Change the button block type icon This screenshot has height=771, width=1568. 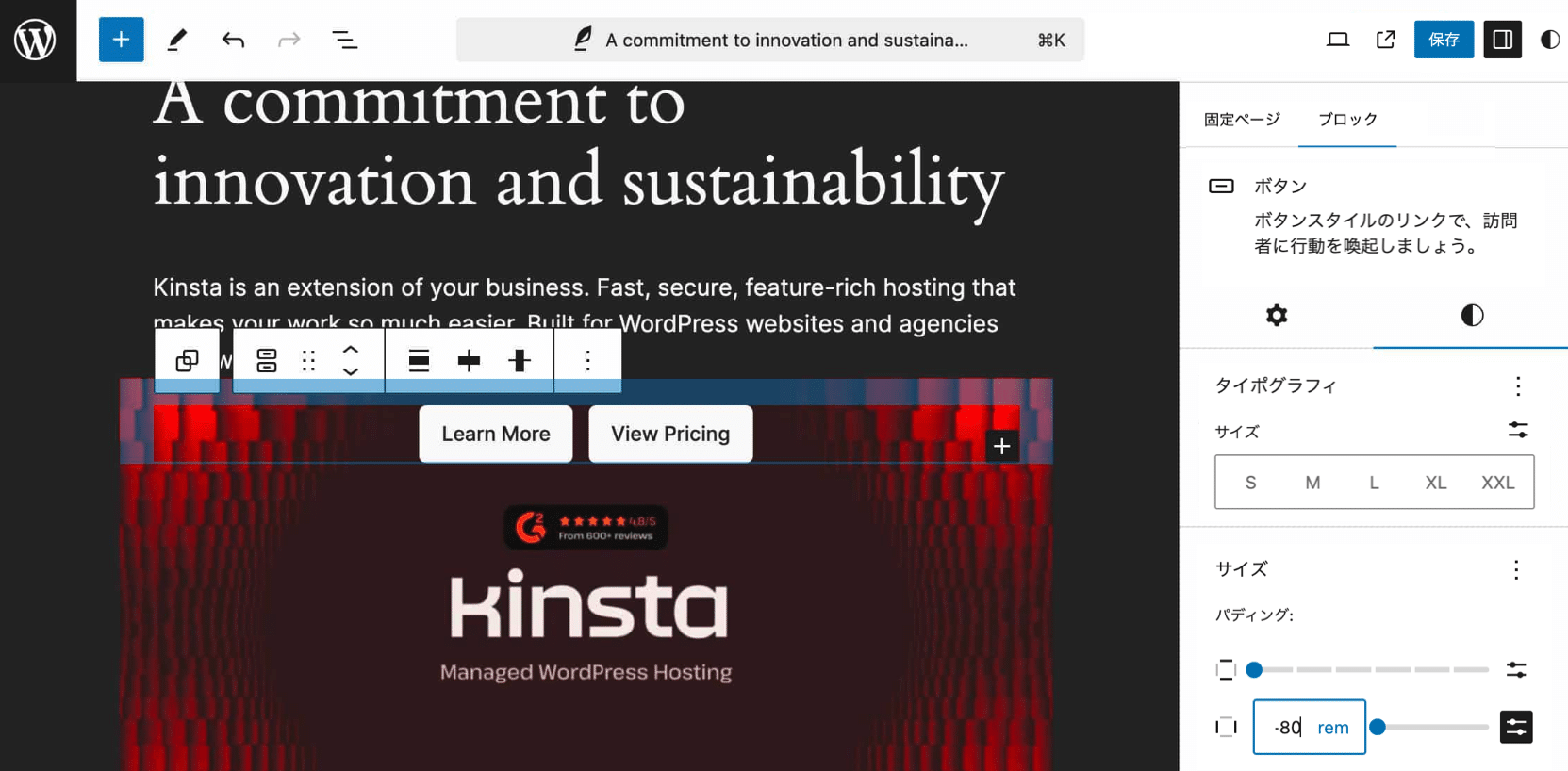266,360
